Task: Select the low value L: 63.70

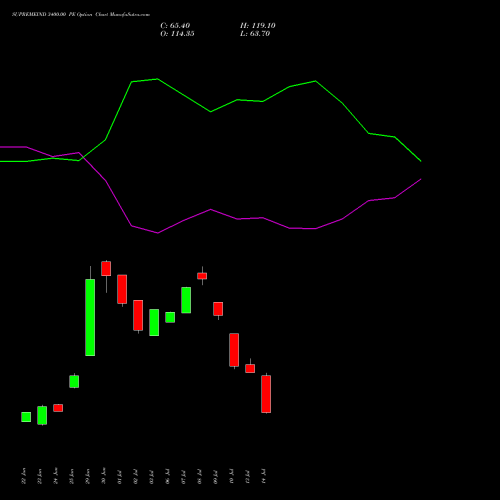Action: click(255, 34)
